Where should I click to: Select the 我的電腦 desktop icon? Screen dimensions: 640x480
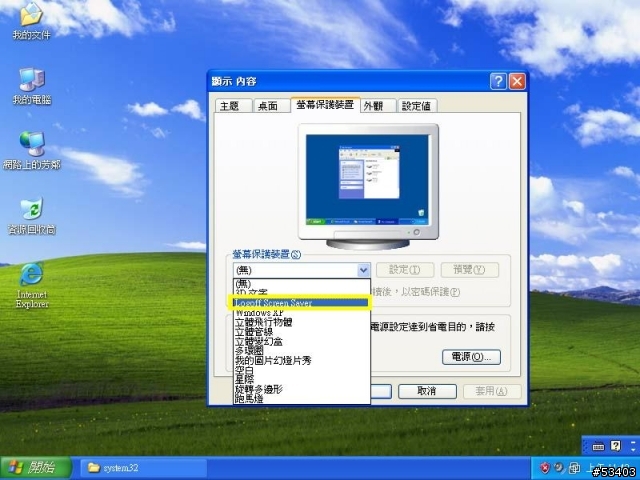tap(31, 86)
